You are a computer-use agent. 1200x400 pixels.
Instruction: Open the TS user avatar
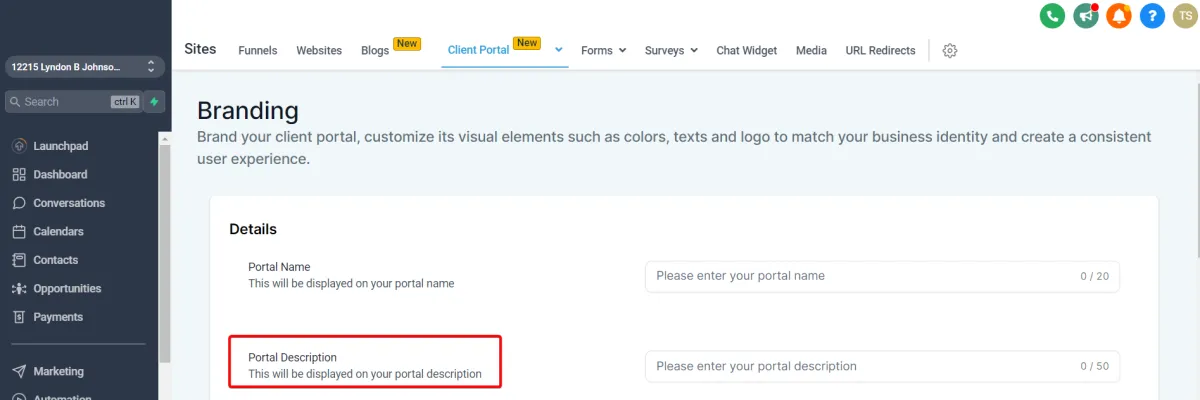click(x=1184, y=16)
